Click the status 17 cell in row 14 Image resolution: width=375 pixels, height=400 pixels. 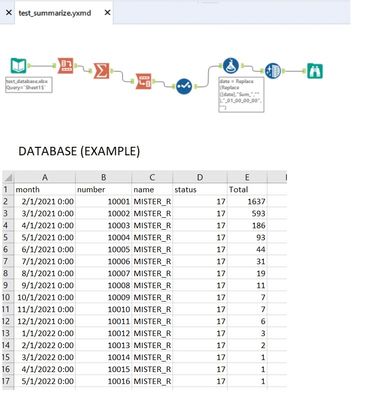(200, 345)
